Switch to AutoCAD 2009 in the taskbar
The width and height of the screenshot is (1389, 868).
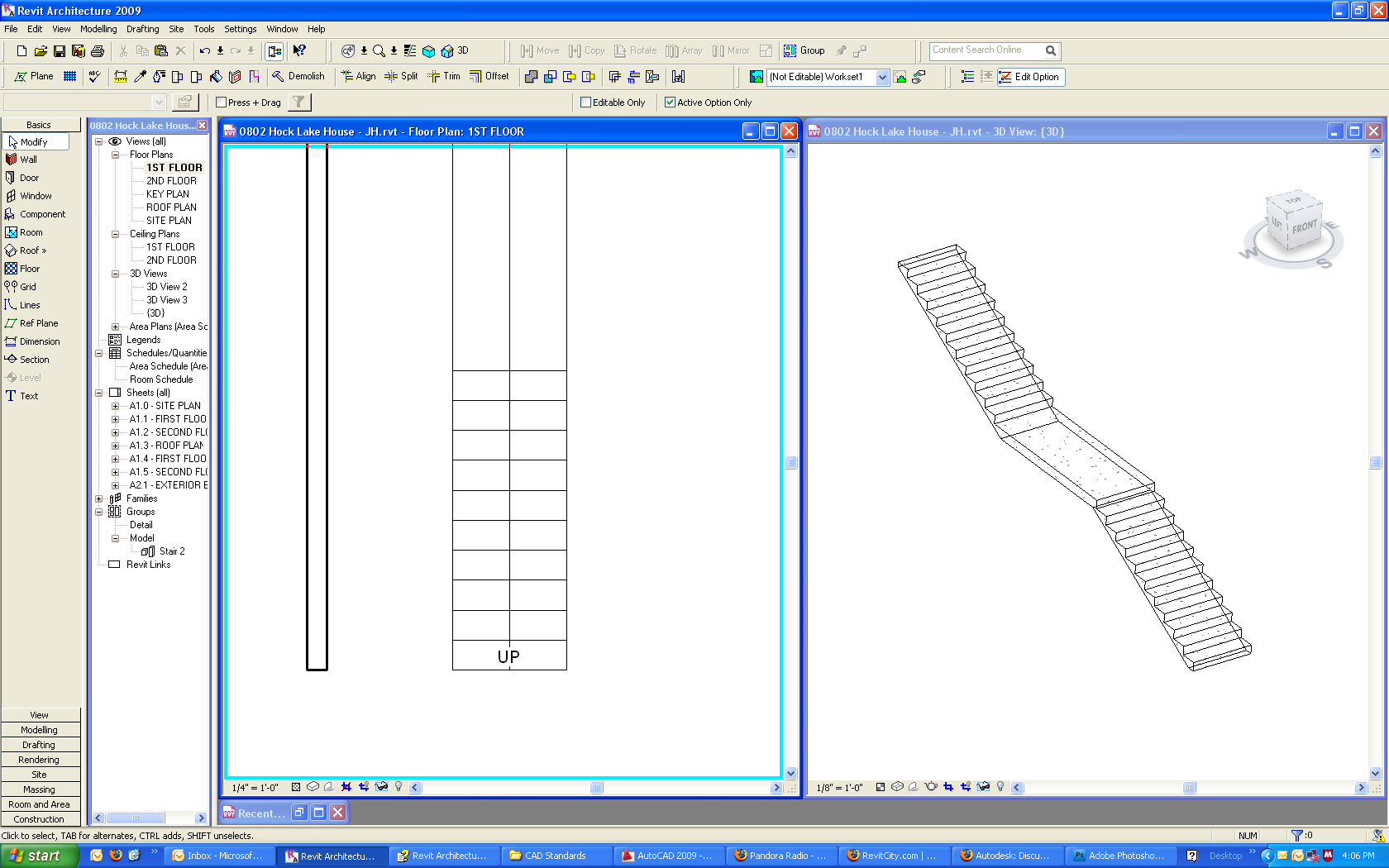668,856
